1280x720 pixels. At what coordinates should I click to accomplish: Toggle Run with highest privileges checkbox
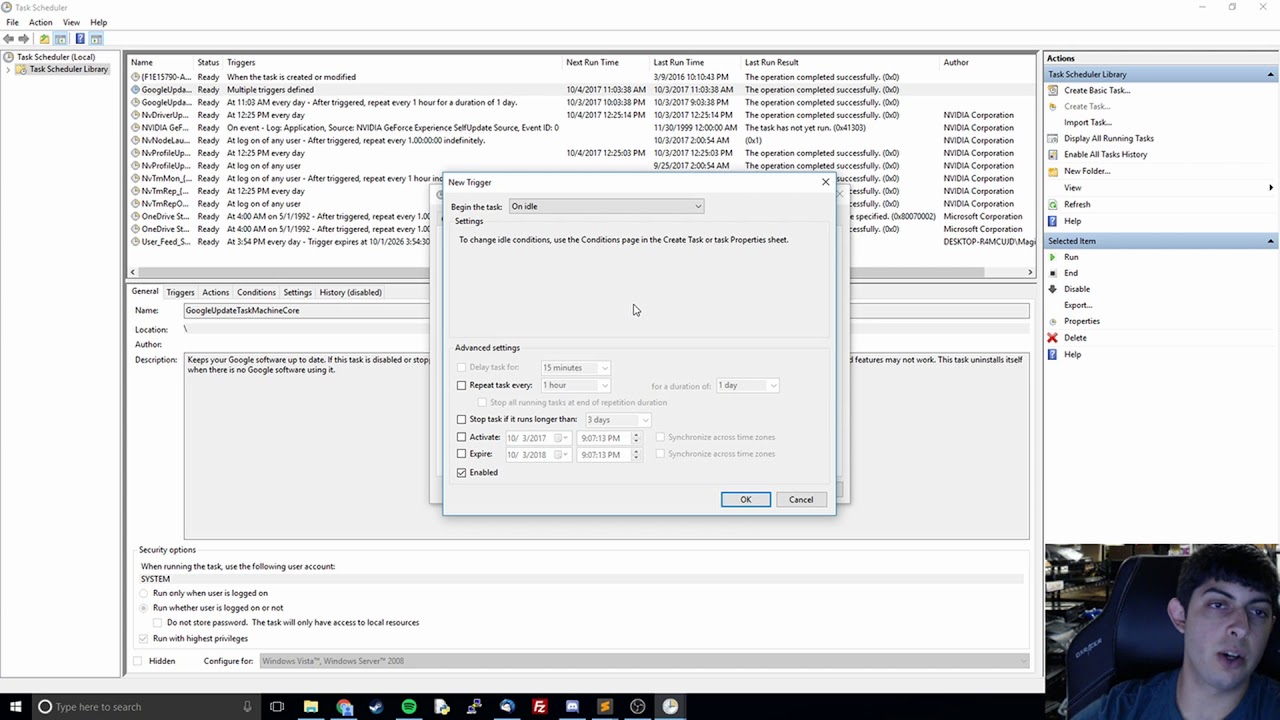(x=144, y=638)
